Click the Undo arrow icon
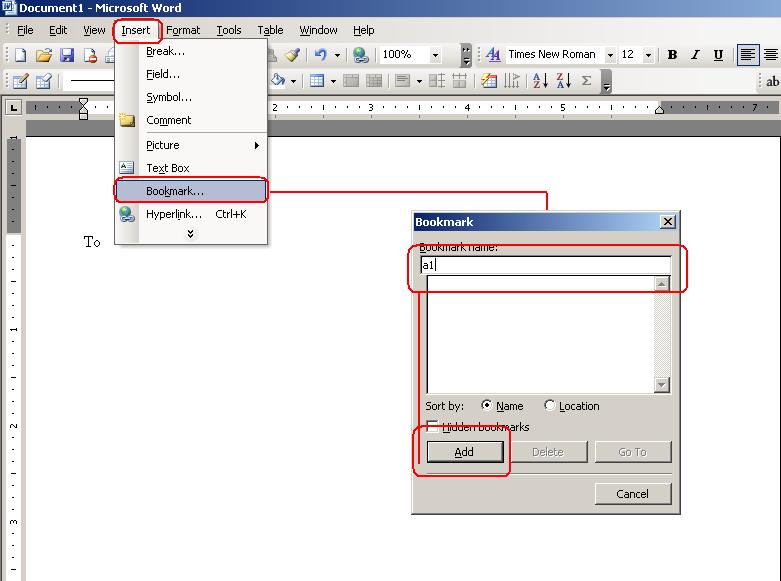The height and width of the screenshot is (581, 781). pos(321,55)
